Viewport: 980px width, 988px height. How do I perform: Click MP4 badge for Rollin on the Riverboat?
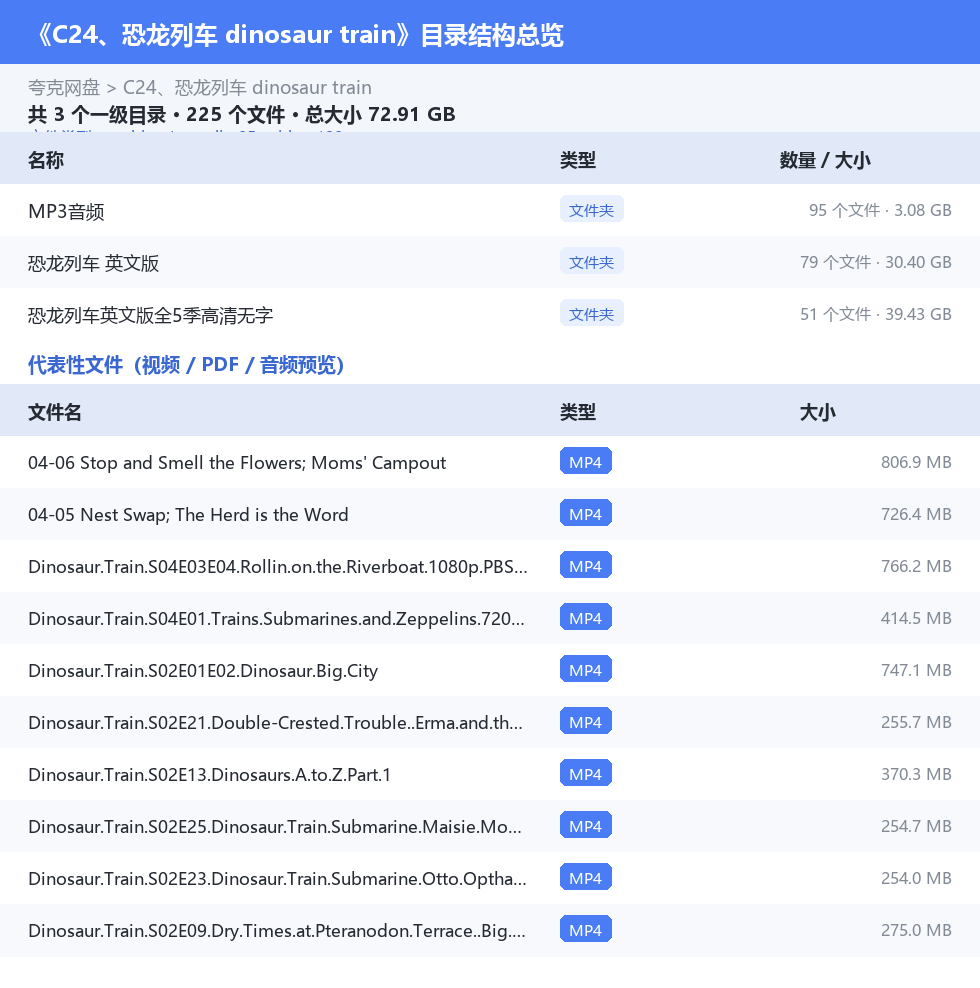coord(585,566)
